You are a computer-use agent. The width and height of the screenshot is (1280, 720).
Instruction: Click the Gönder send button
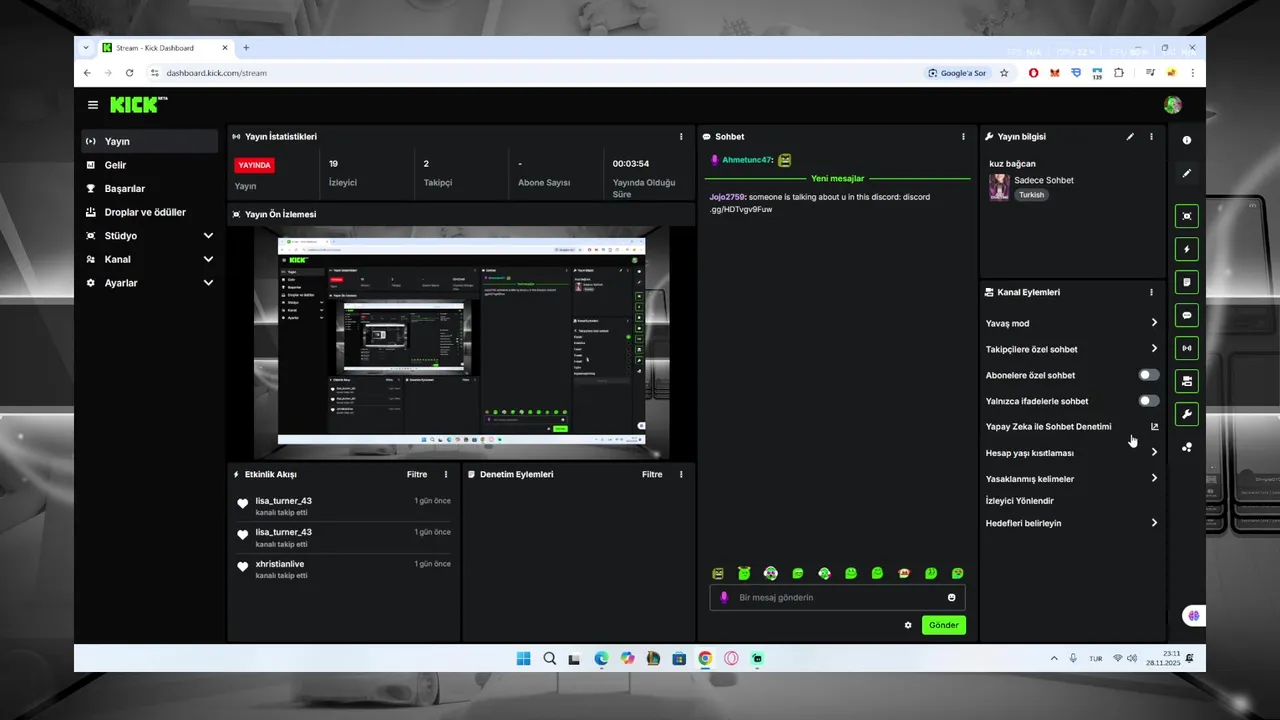click(x=944, y=625)
